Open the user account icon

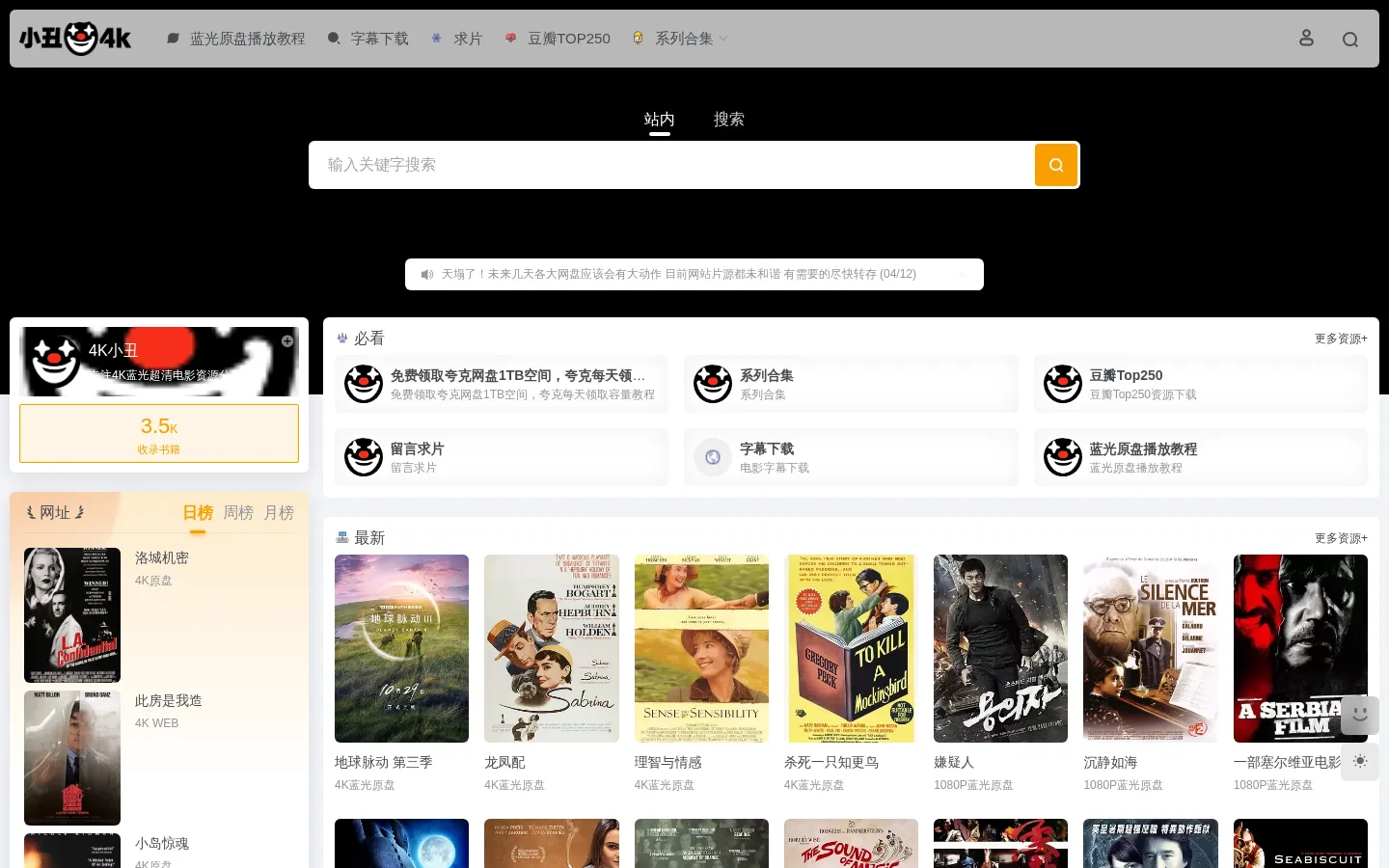click(x=1306, y=38)
